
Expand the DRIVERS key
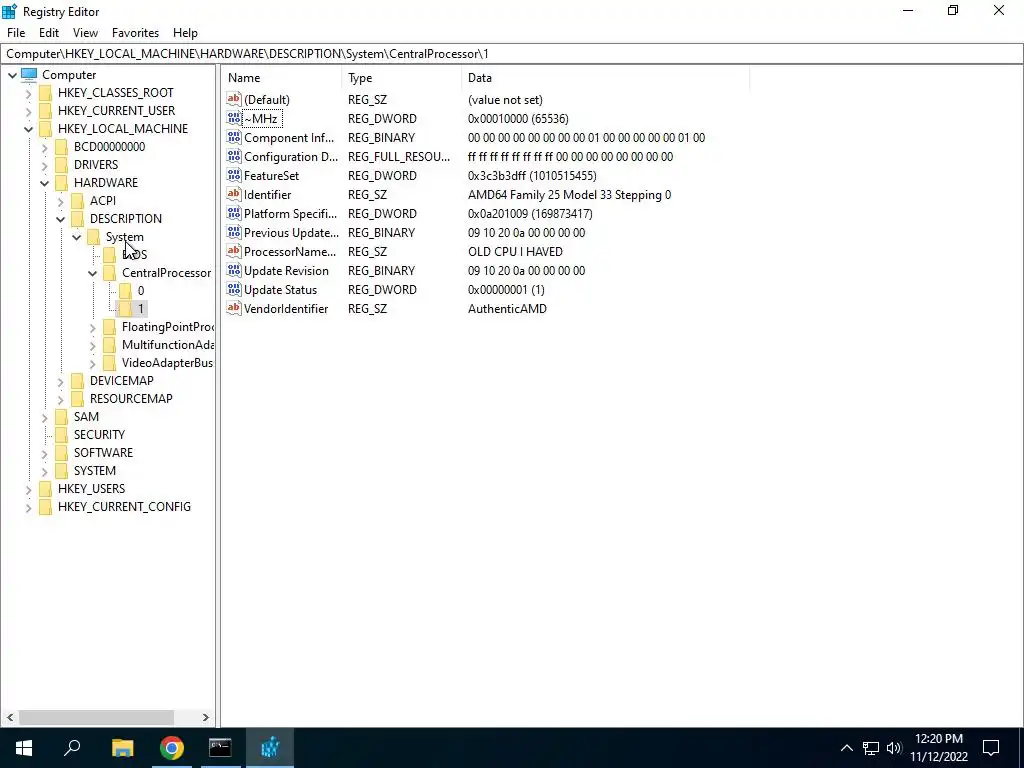point(44,165)
